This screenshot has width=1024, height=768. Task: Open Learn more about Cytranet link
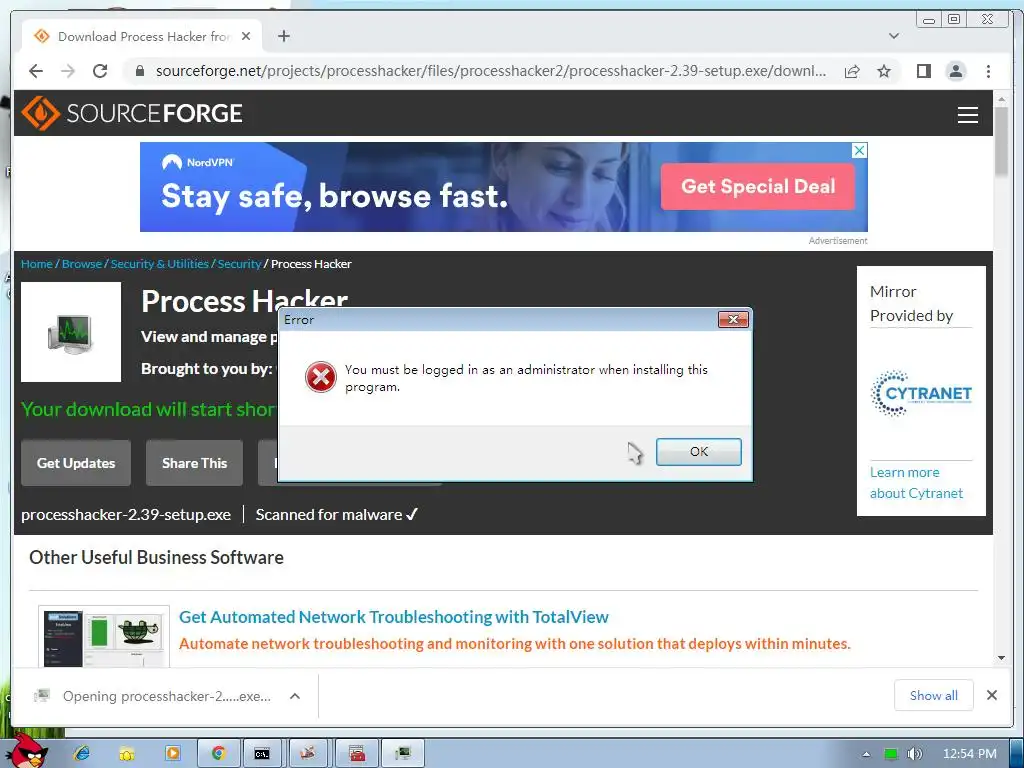916,483
